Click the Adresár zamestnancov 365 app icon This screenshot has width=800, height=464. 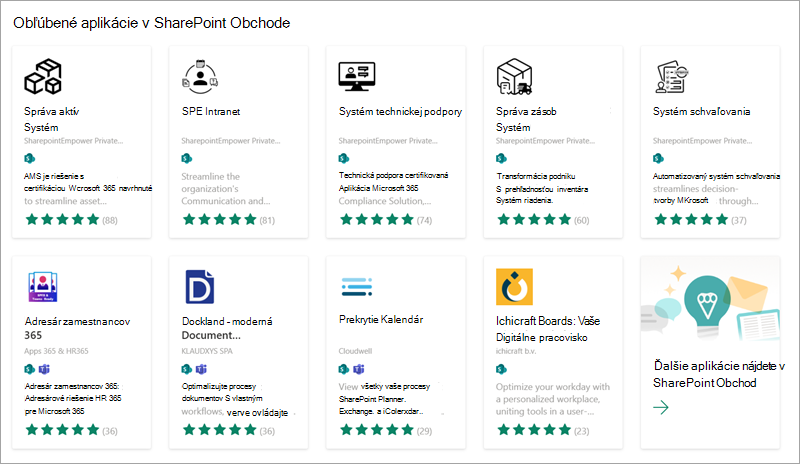click(43, 287)
